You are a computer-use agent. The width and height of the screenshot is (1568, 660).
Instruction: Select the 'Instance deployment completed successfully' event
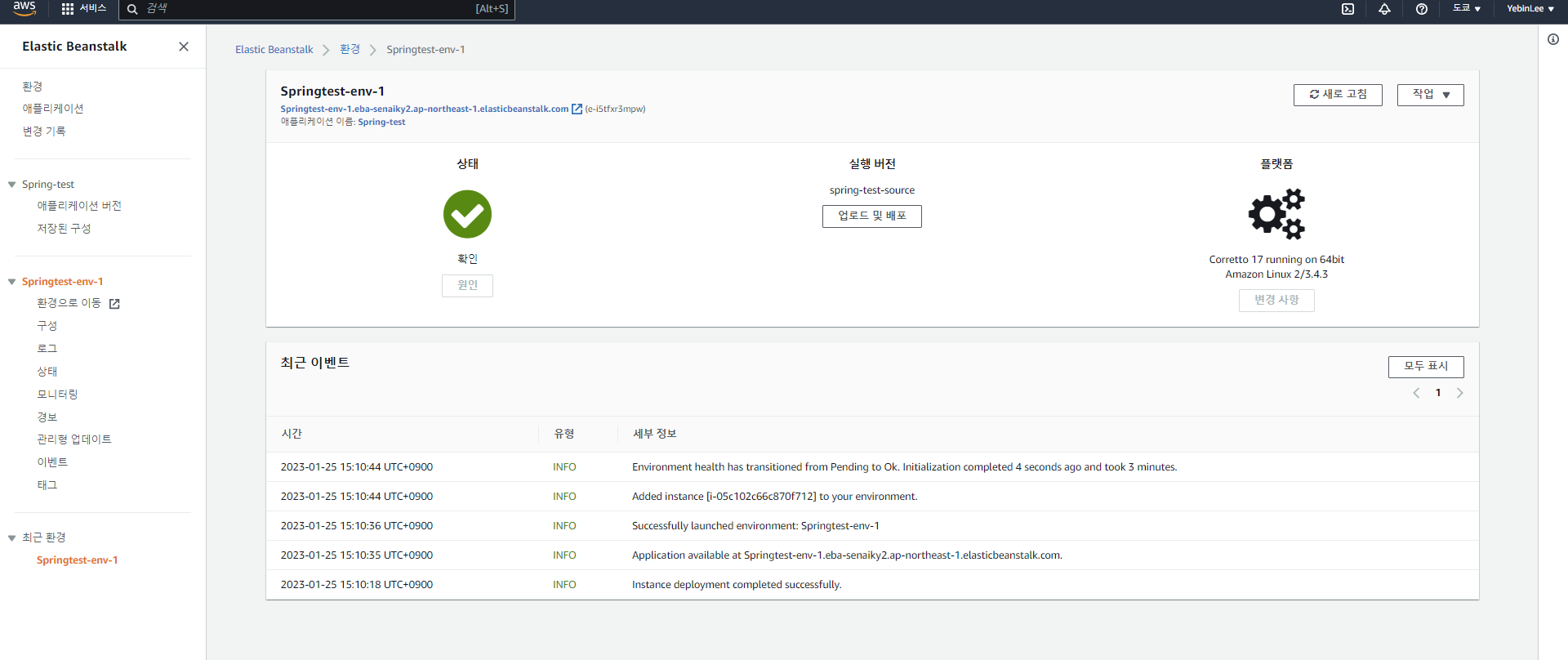click(872, 585)
